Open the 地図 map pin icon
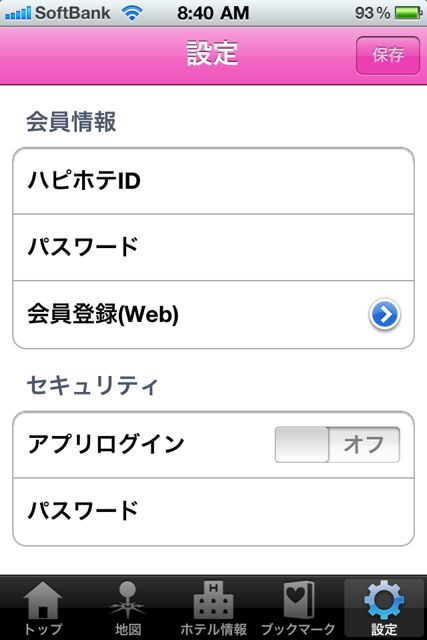This screenshot has height=640, width=427. point(127,600)
